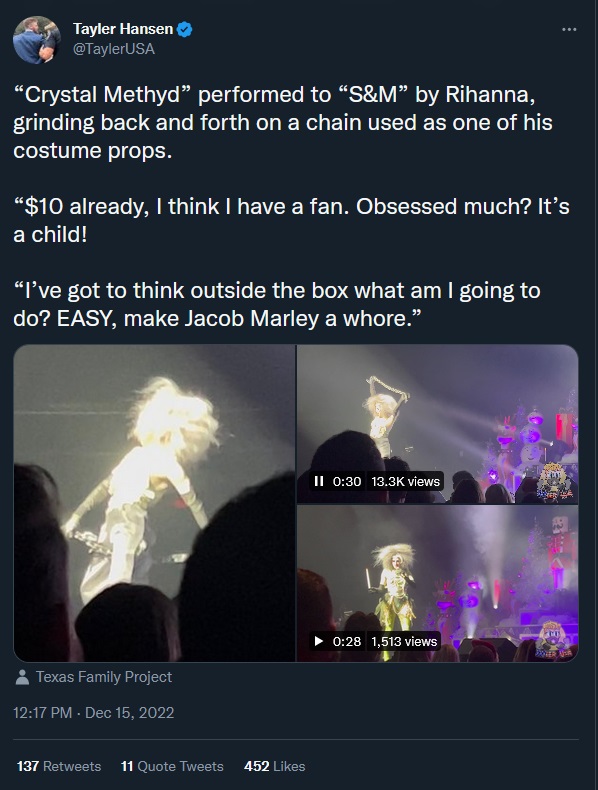Click the Texas Family Project person icon
Screen dimensions: 598x790
22,677
